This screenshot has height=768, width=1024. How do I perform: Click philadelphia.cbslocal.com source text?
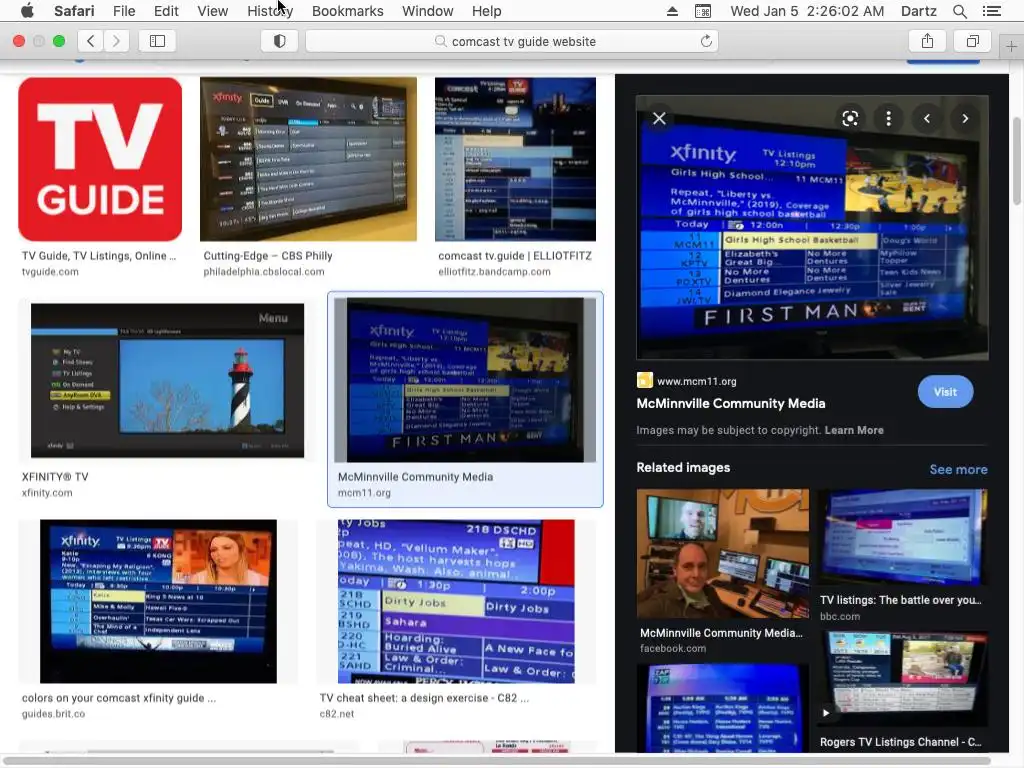point(264,272)
